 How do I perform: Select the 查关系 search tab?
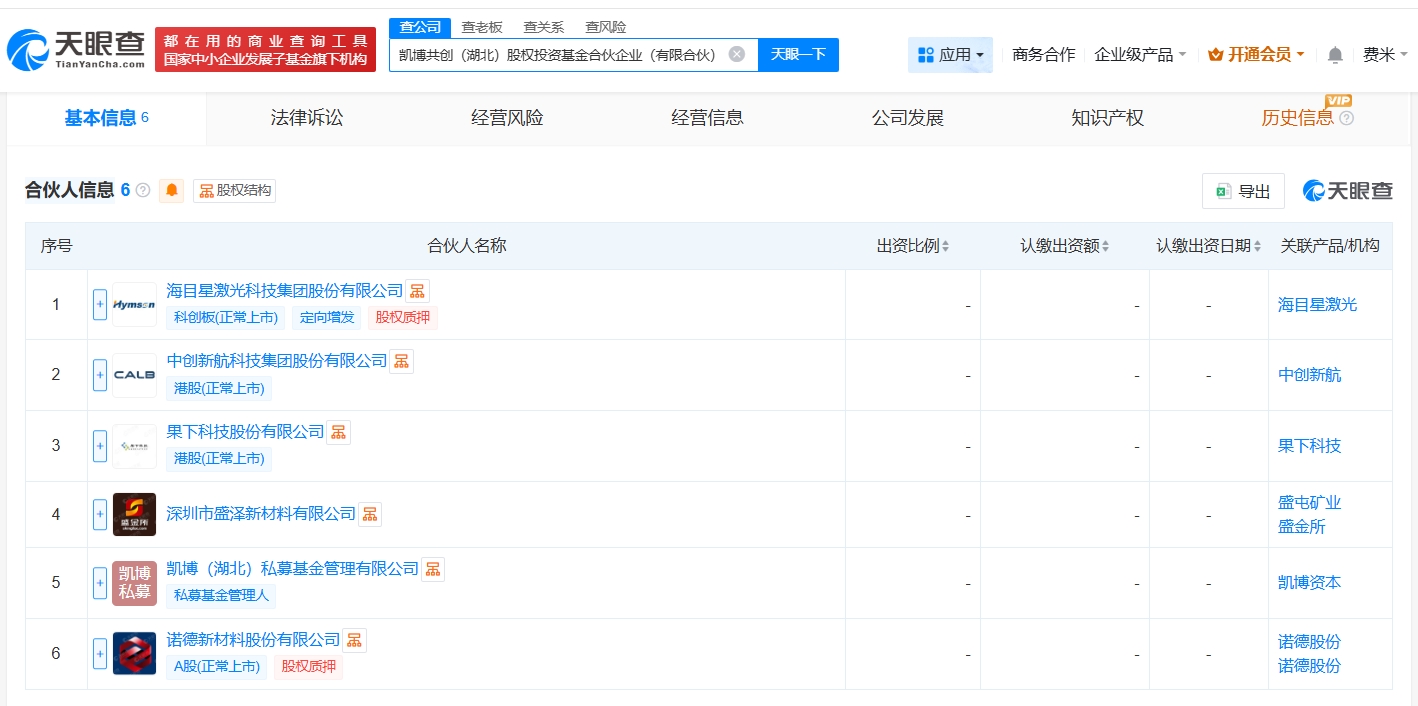[544, 27]
